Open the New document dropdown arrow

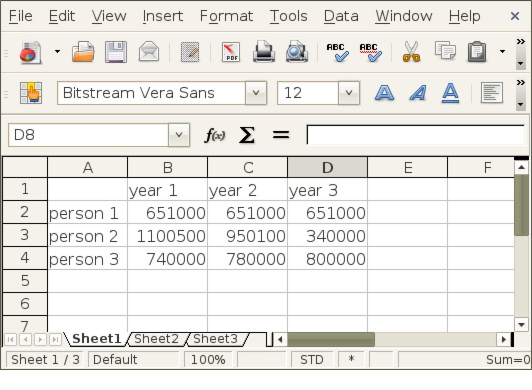point(57,52)
